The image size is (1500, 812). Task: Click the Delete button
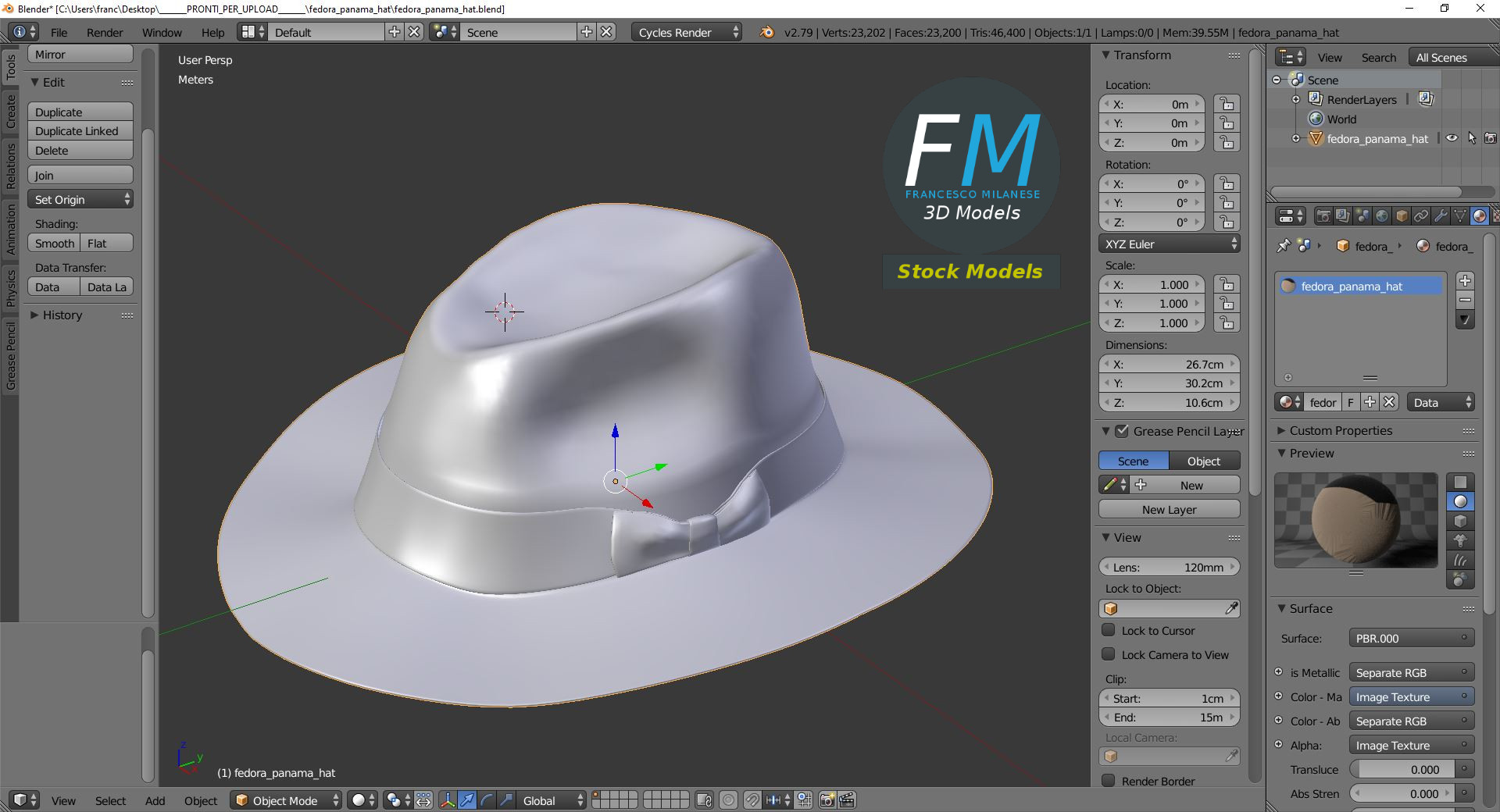click(80, 151)
